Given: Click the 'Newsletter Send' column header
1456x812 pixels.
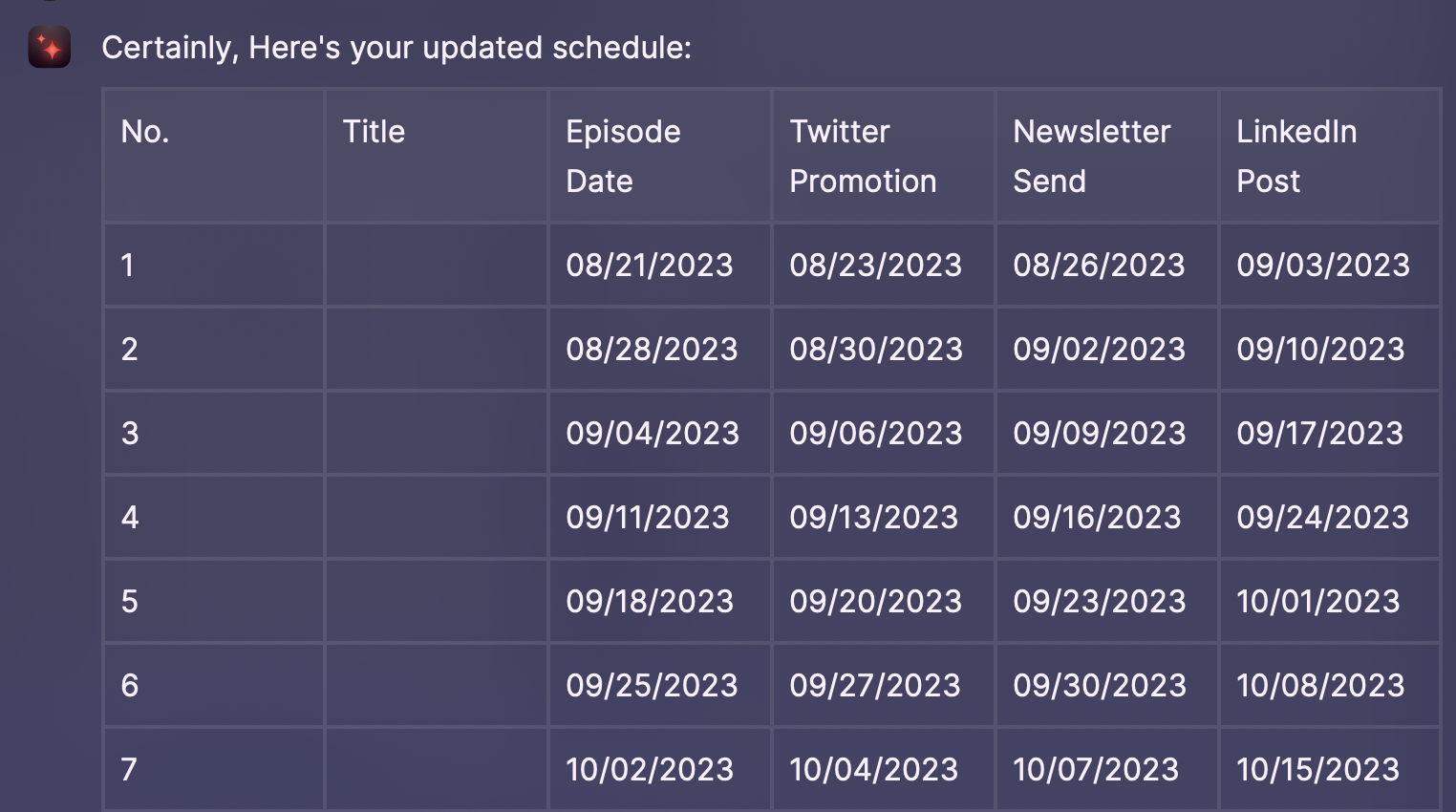Looking at the screenshot, I should [x=1091, y=156].
